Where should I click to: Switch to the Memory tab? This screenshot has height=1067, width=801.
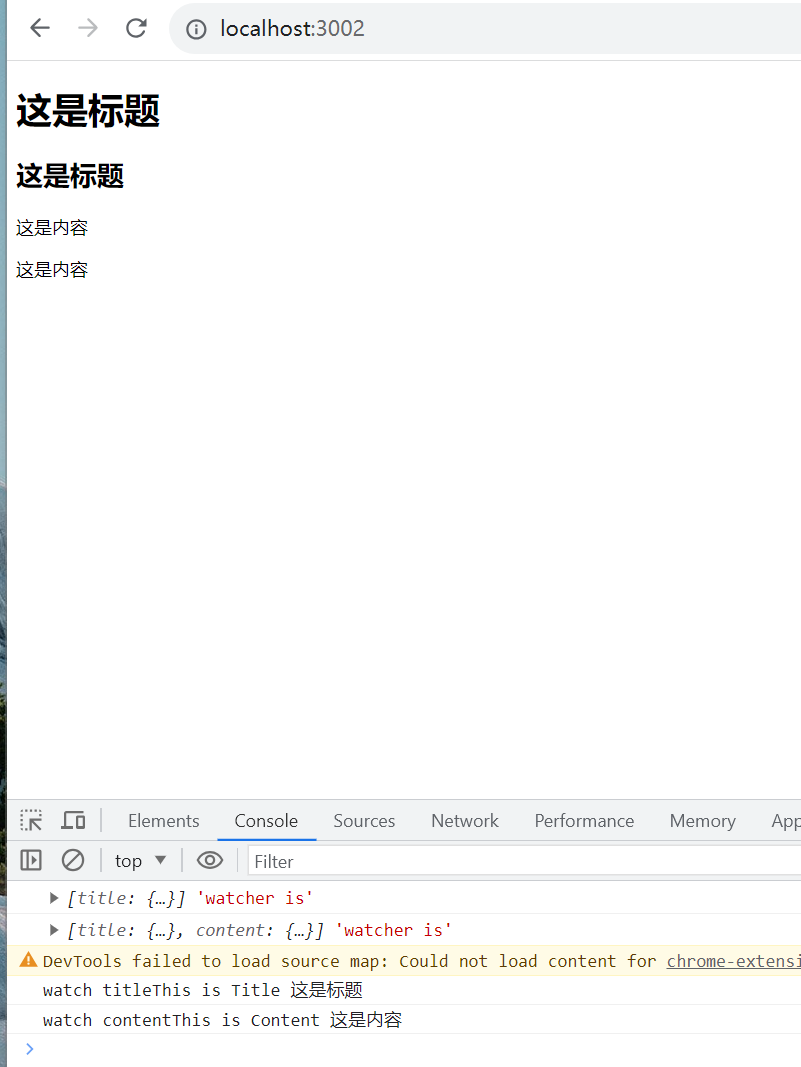point(702,821)
